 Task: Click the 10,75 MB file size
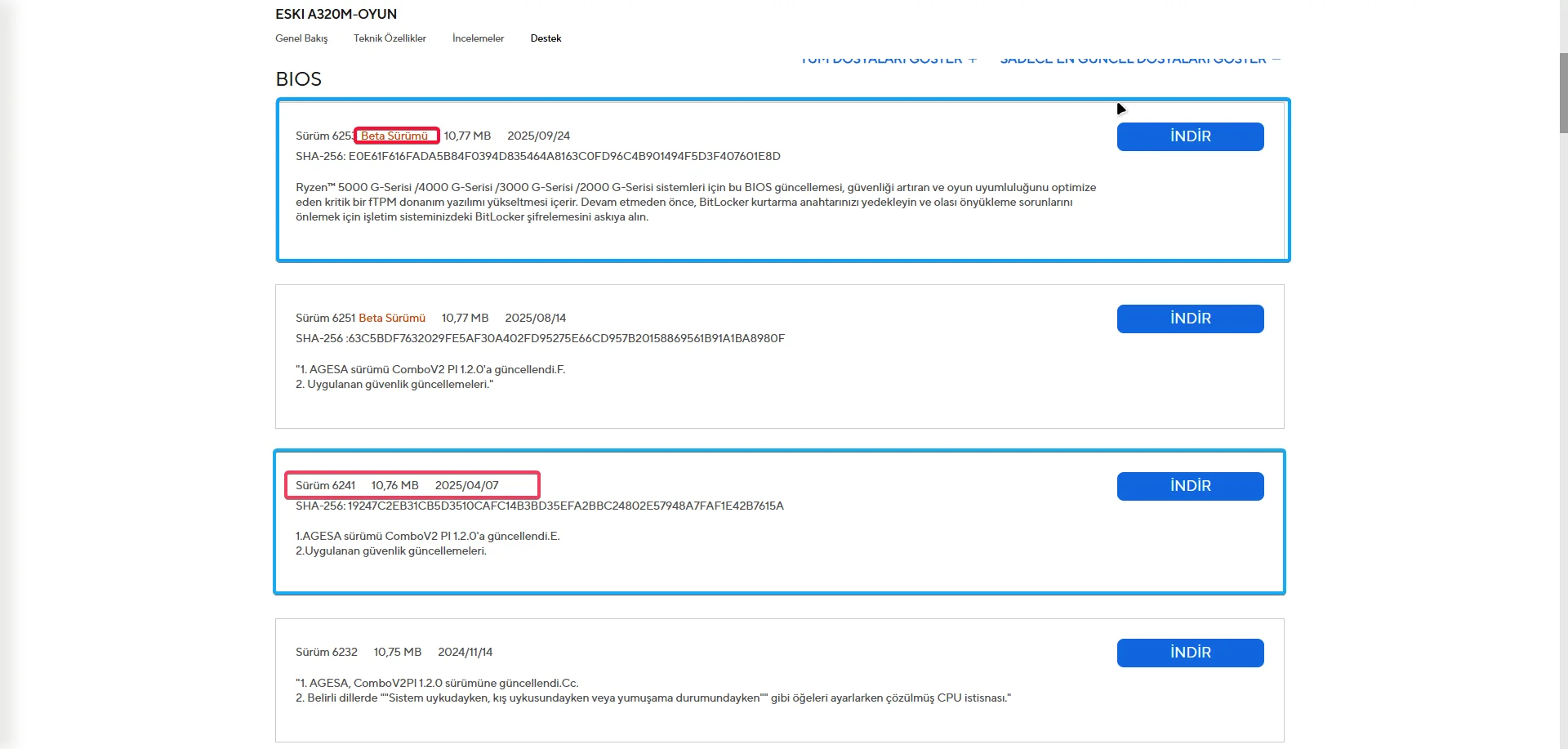[x=398, y=652]
